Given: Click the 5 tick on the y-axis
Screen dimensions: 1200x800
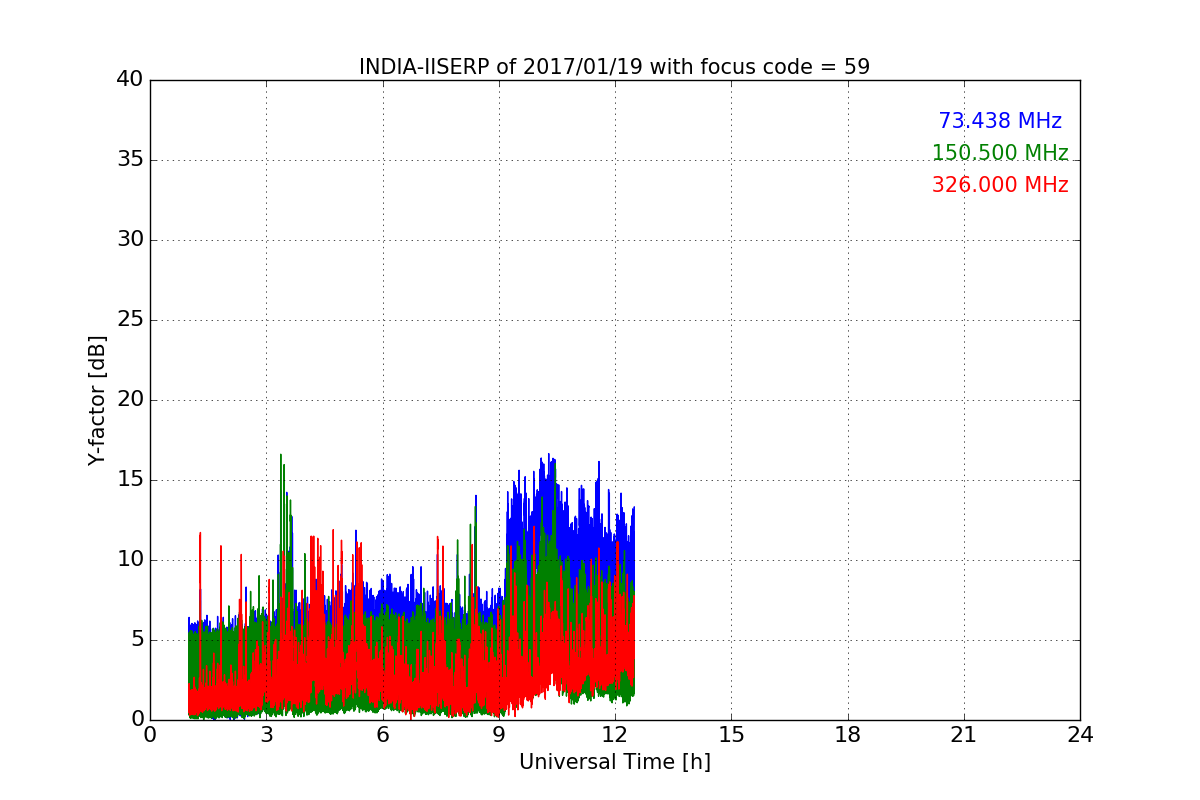Looking at the screenshot, I should tap(137, 640).
